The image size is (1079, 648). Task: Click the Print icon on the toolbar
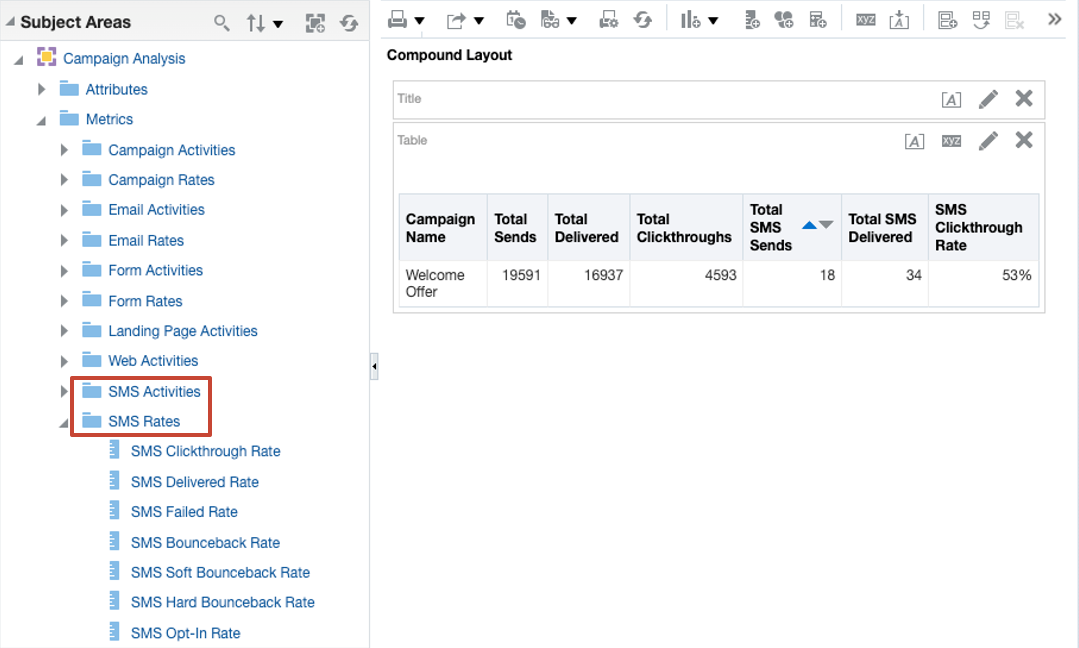396,19
